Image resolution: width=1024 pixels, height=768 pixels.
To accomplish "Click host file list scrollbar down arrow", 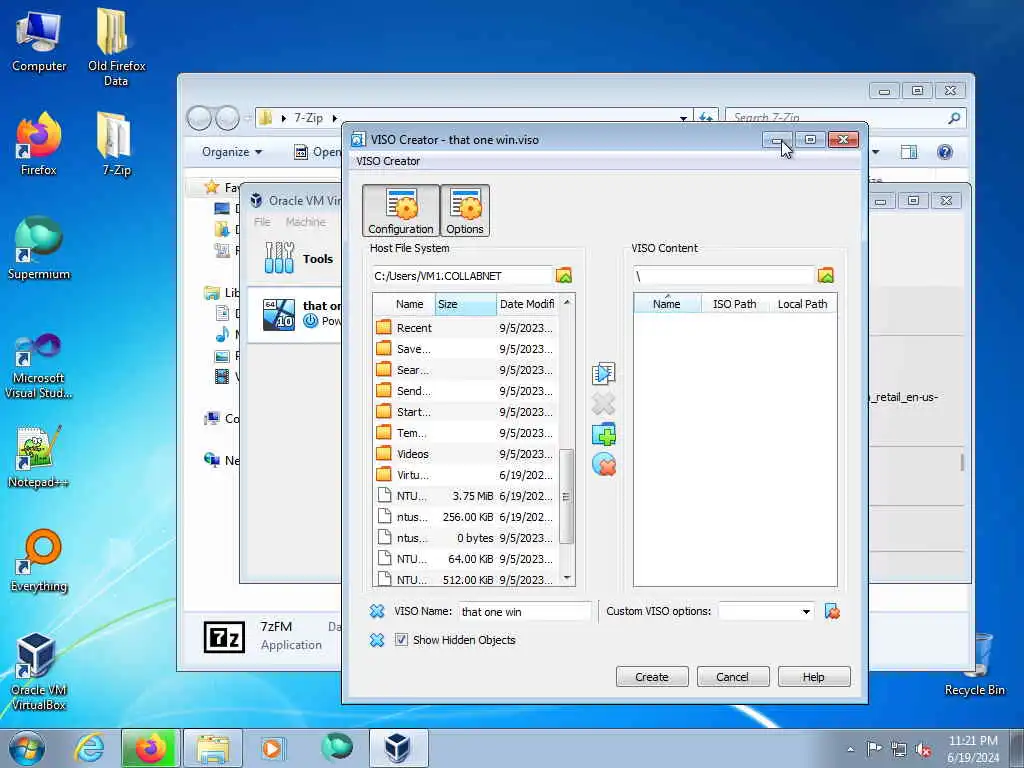I will (567, 577).
